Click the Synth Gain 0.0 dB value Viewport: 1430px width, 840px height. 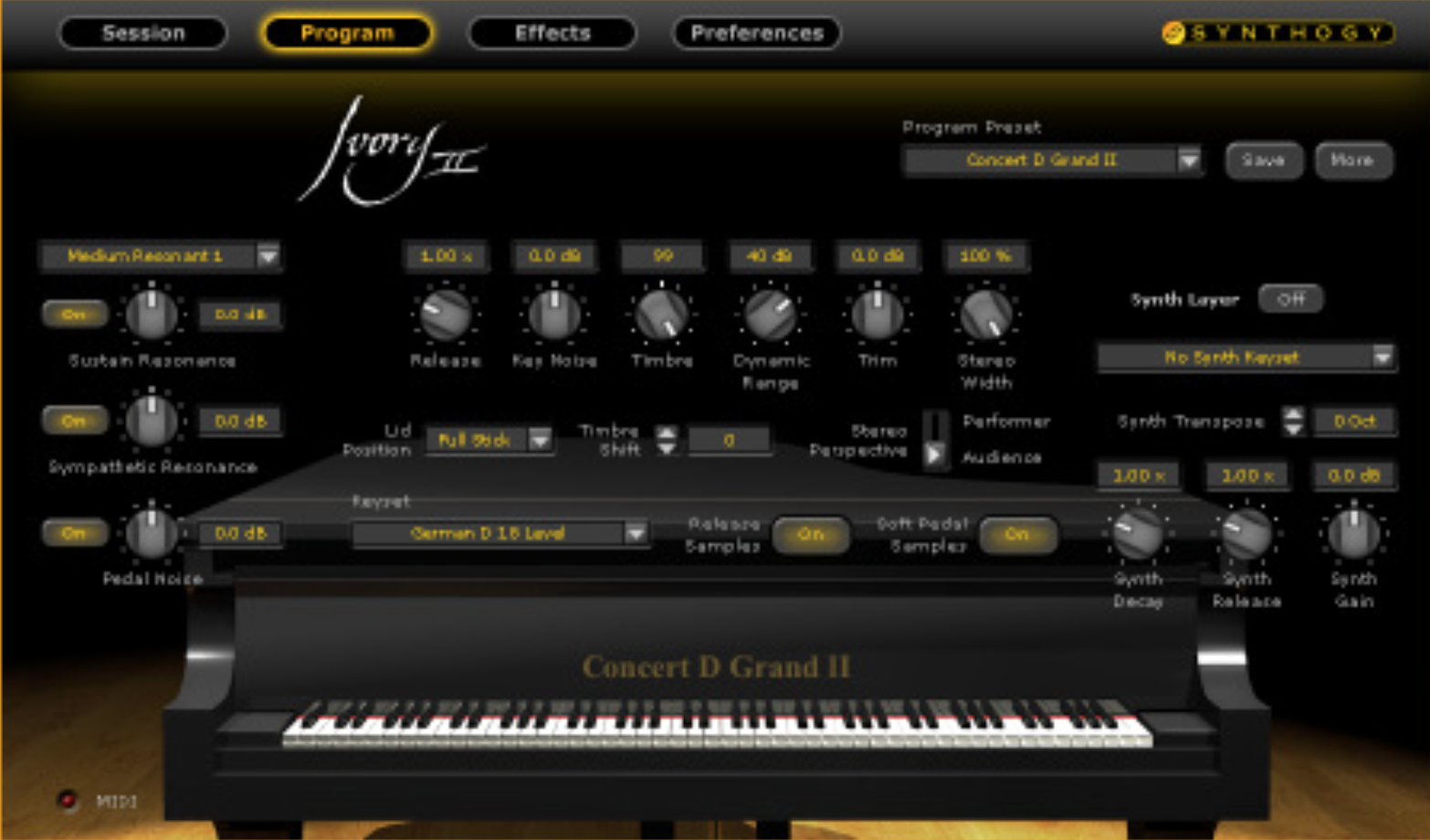pyautogui.click(x=1354, y=476)
